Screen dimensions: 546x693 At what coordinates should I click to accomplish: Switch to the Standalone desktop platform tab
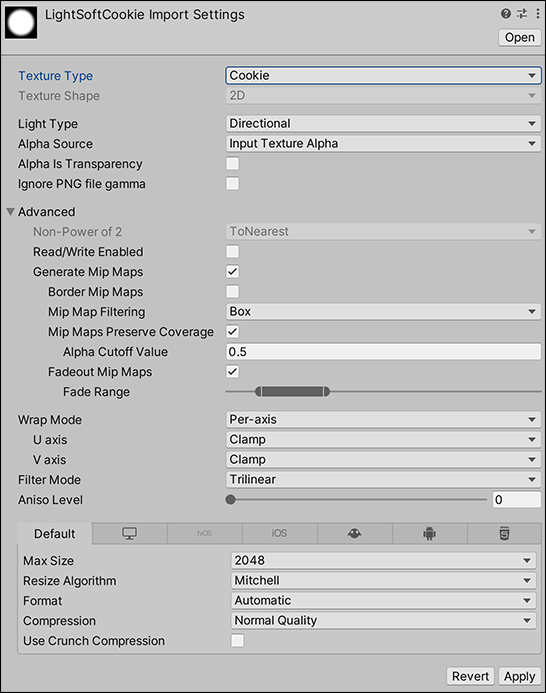tap(130, 533)
